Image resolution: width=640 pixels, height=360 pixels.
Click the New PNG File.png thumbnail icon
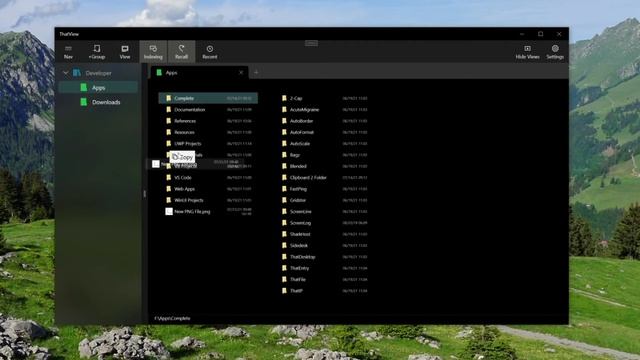[169, 211]
